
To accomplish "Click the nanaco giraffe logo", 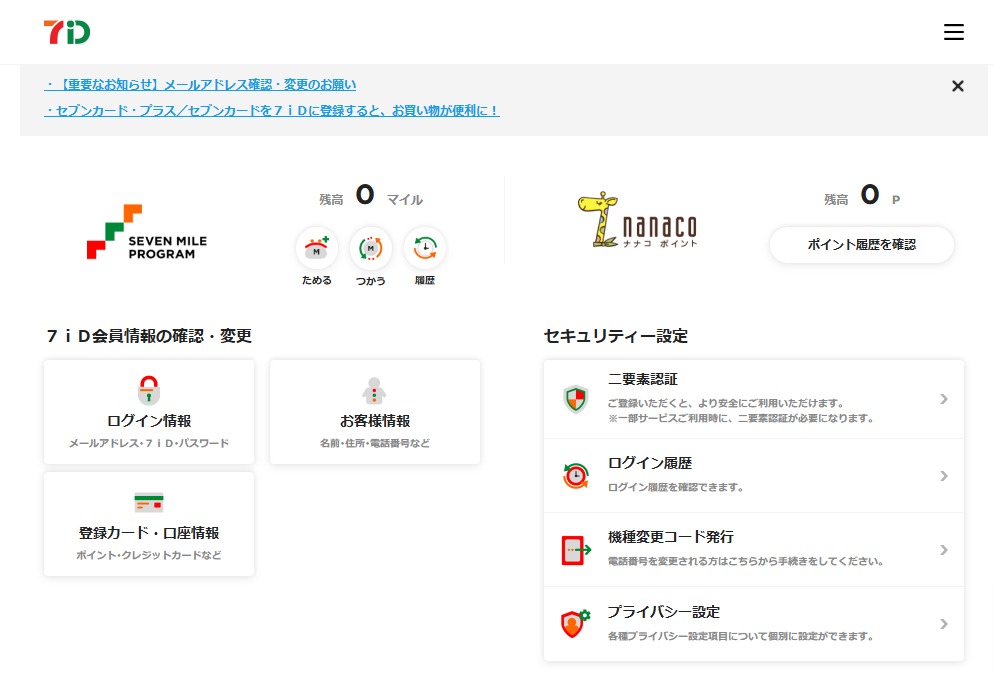I will click(637, 222).
